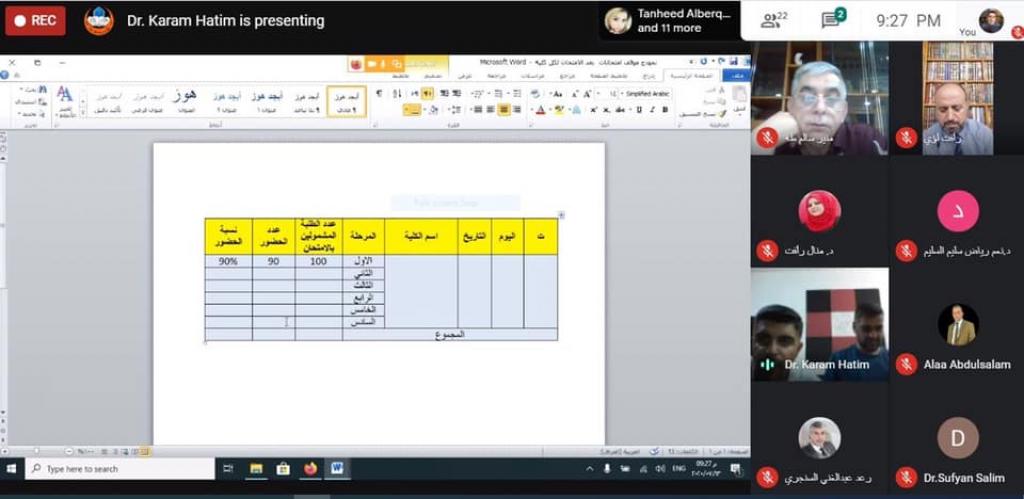Open File Explorer from the taskbar
Viewport: 1024px width, 499px height.
257,468
